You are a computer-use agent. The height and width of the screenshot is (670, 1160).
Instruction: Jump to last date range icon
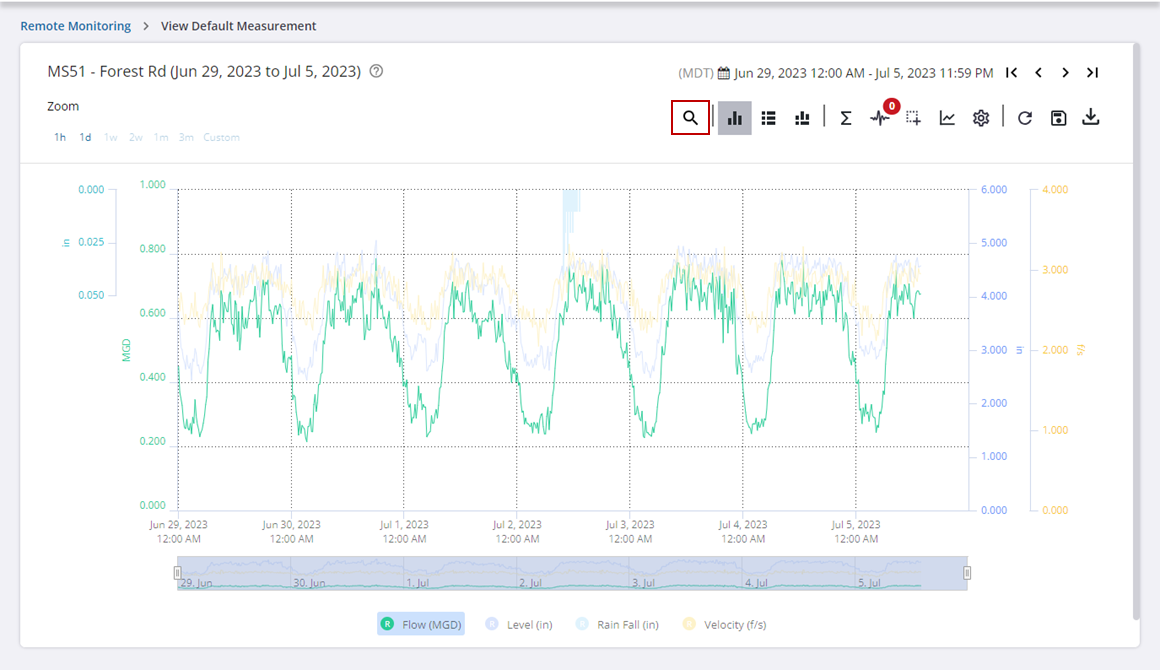click(x=1093, y=72)
